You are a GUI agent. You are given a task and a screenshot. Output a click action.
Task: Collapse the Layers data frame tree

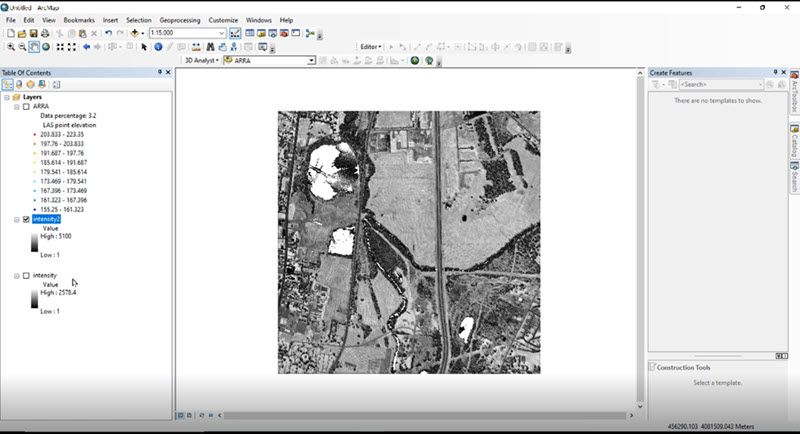(7, 97)
